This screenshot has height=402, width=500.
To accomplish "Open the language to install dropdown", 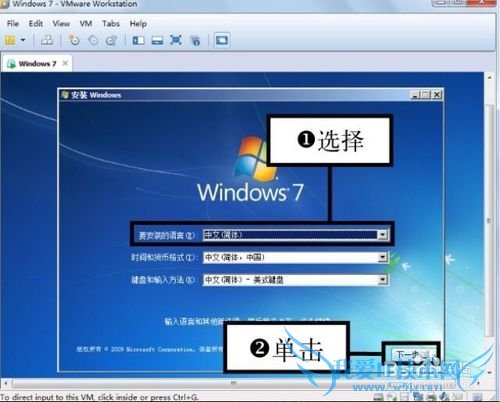I will [383, 235].
